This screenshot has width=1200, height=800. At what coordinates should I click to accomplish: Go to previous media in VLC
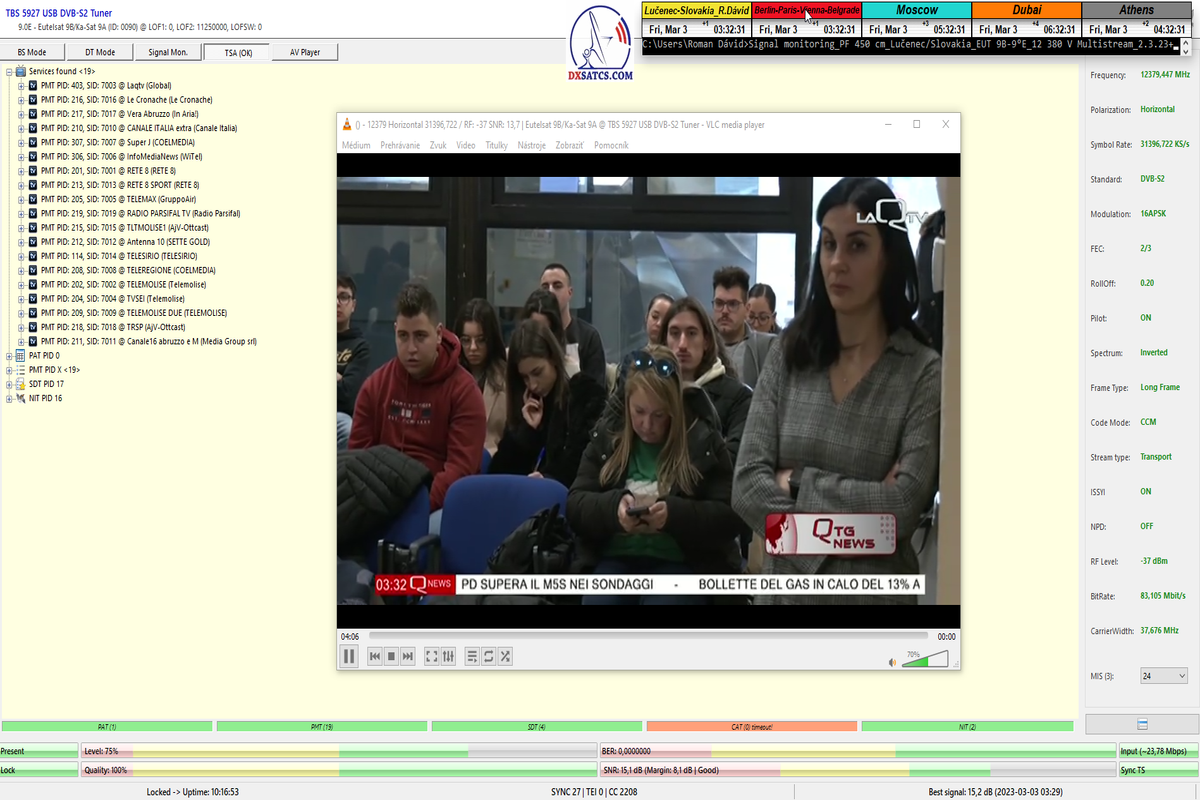(375, 656)
